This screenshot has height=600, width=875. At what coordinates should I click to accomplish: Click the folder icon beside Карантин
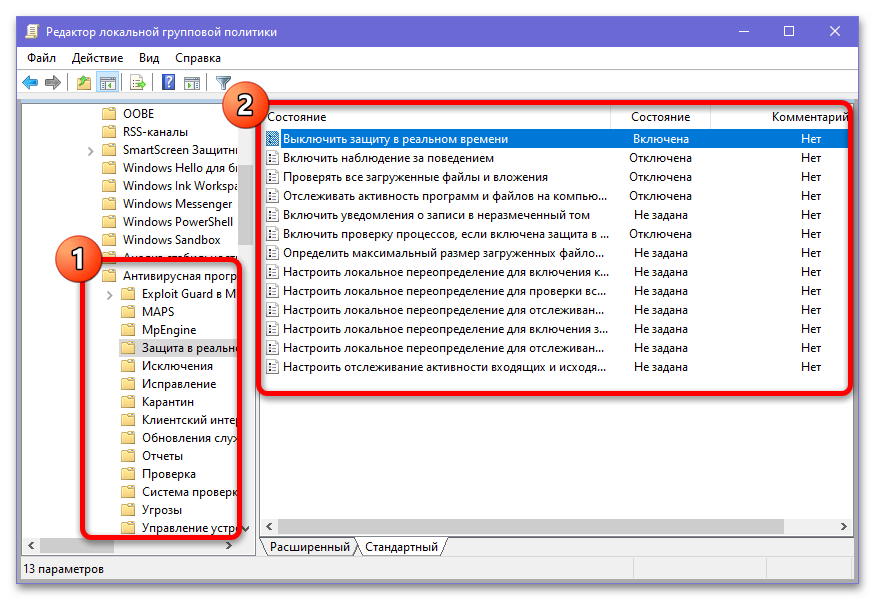128,402
